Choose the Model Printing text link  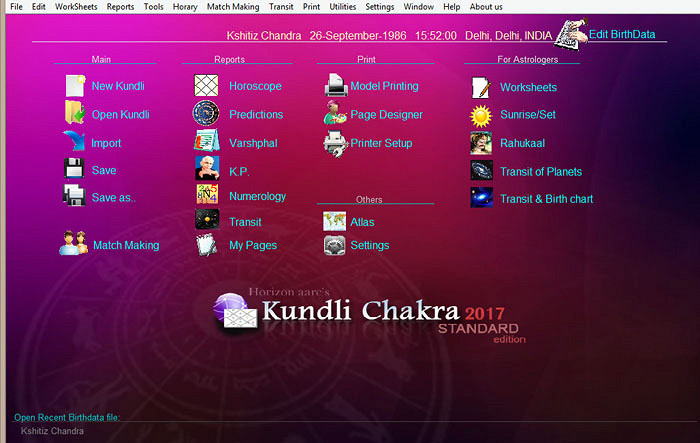pos(384,86)
